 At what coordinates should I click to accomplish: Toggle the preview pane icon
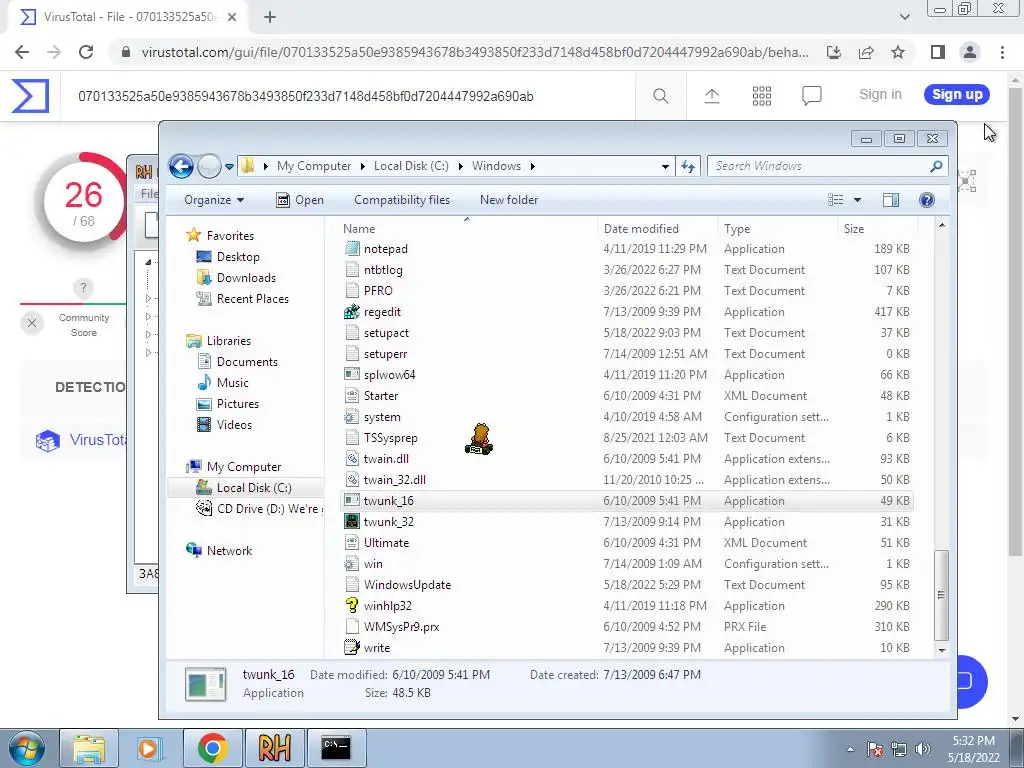[x=891, y=200]
